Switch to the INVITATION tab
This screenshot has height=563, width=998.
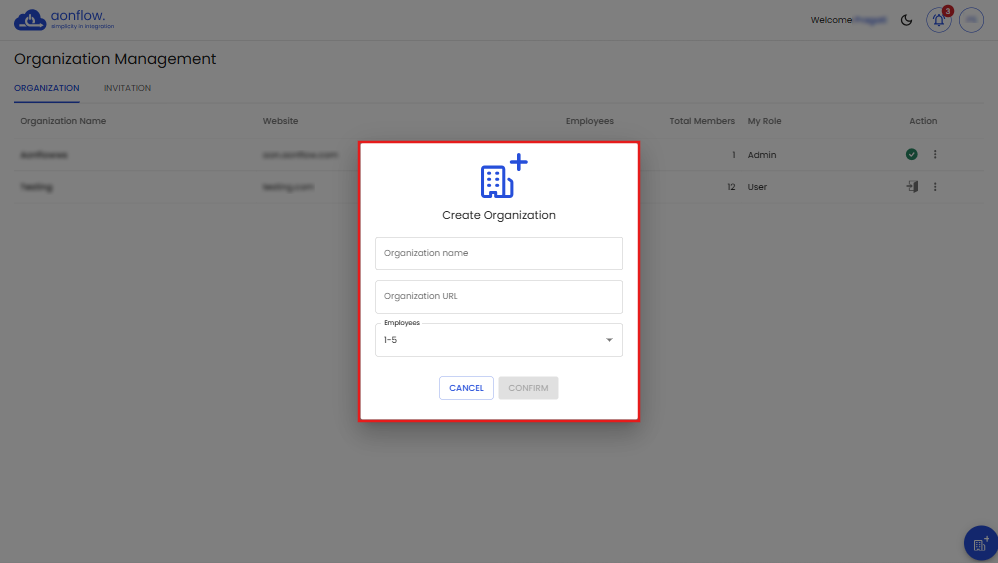[127, 88]
